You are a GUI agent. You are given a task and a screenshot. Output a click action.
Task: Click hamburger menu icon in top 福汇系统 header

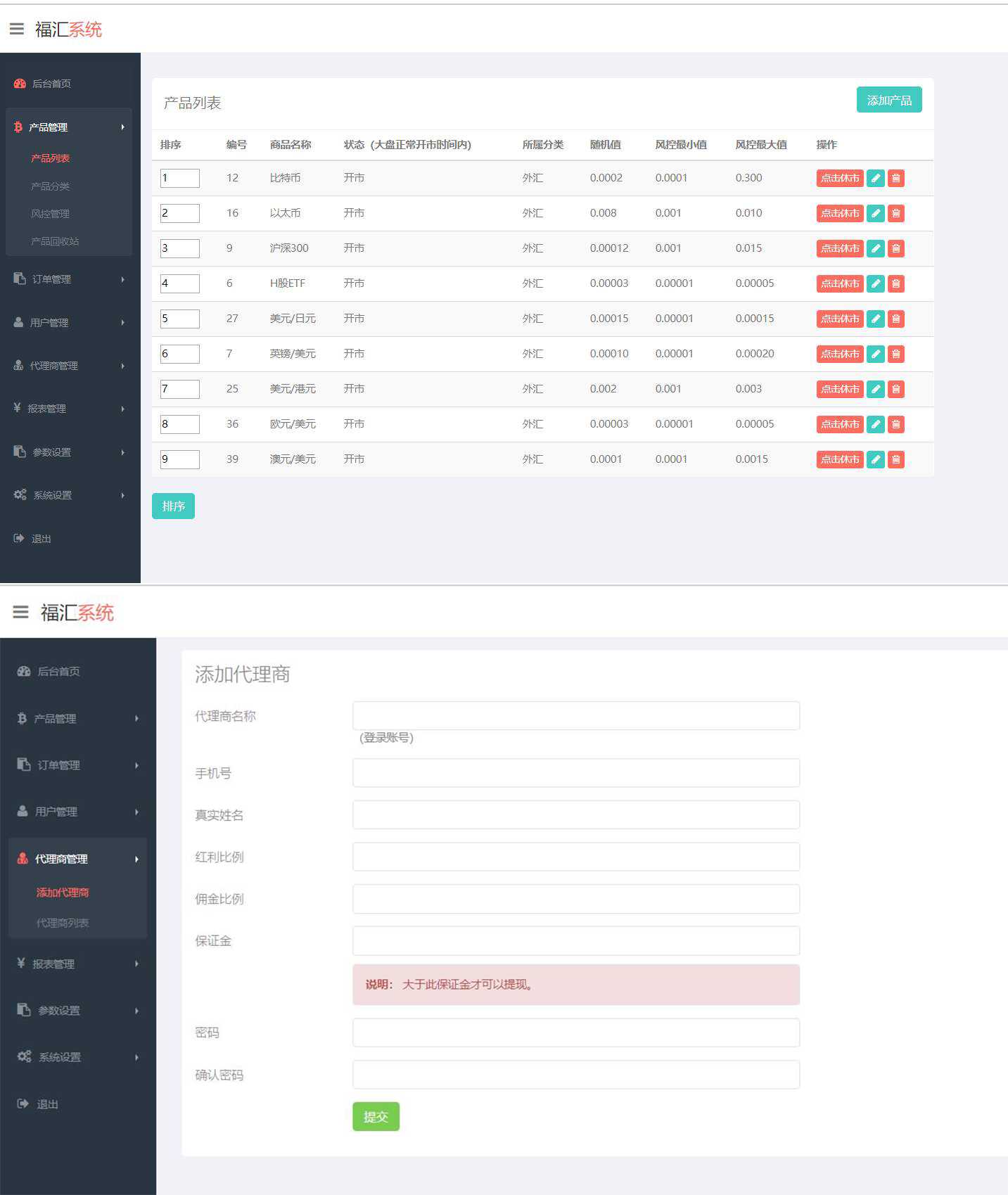pos(17,29)
